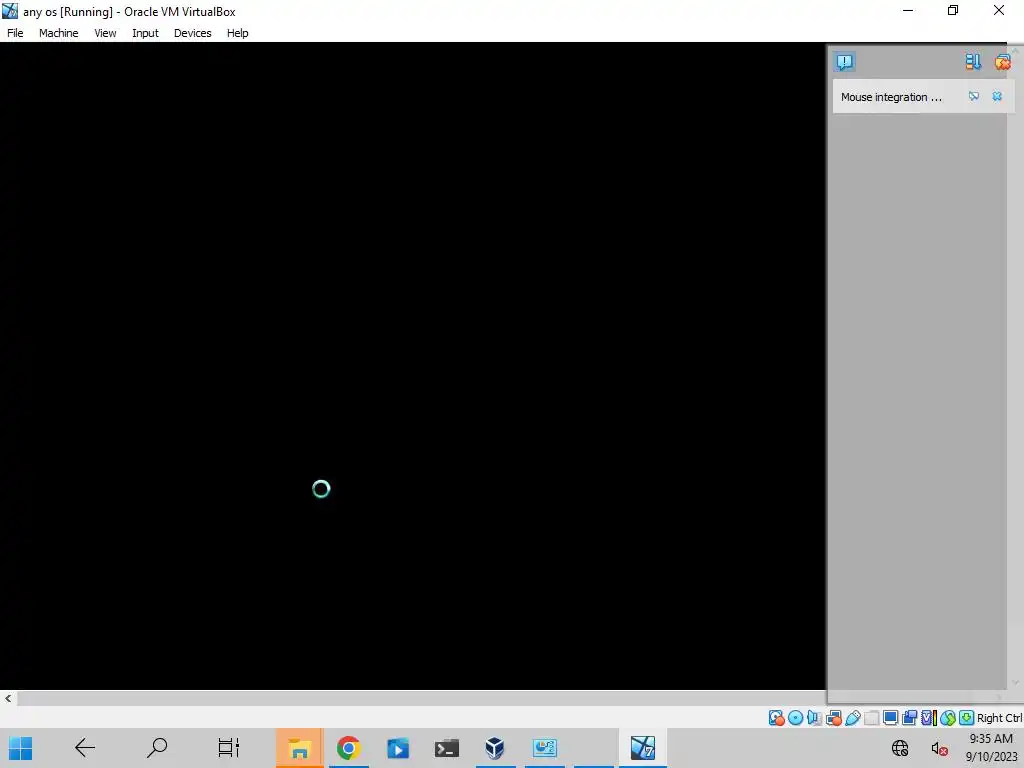Click the horizontal scrollbar left arrow
The width and height of the screenshot is (1024, 768).
(8, 699)
